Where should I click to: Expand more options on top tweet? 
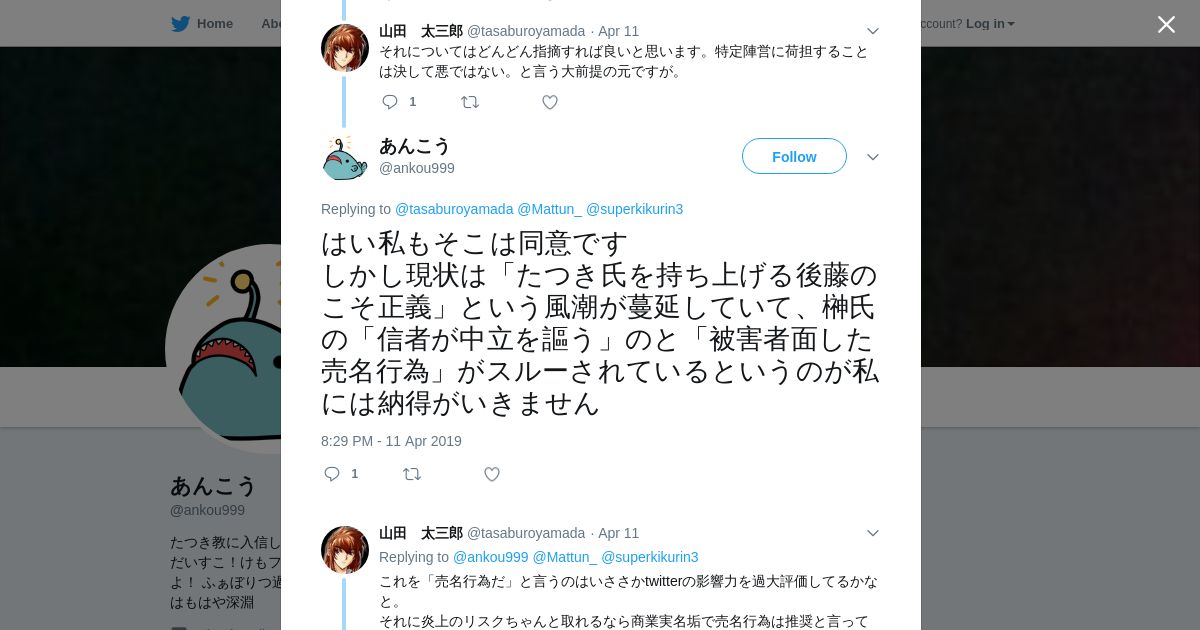(x=872, y=31)
